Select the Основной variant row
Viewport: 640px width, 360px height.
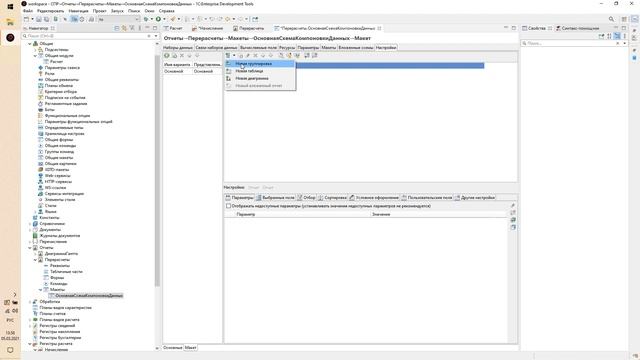tap(192, 71)
